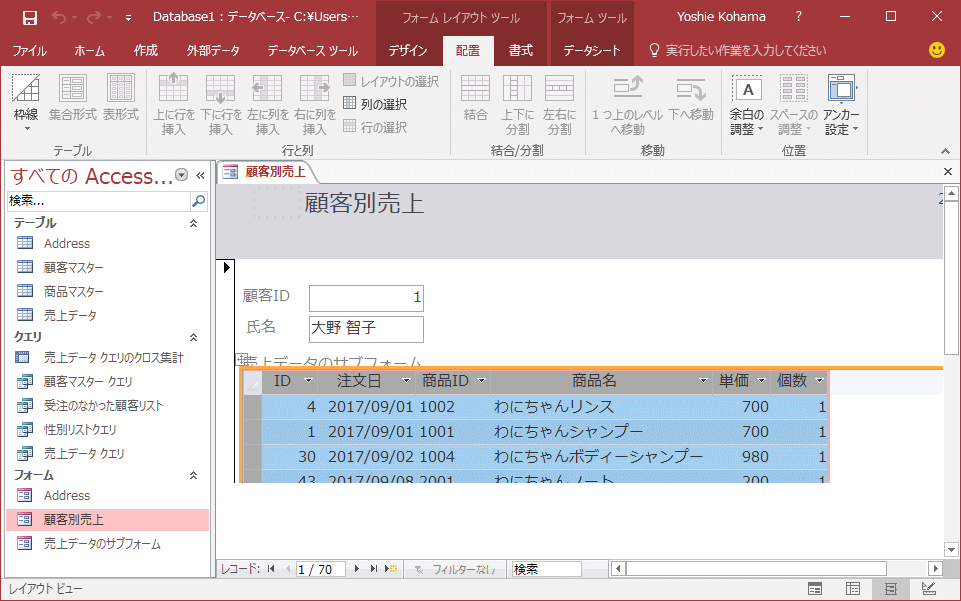The image size is (961, 601).
Task: Switch to Form view in status bar
Action: point(815,589)
